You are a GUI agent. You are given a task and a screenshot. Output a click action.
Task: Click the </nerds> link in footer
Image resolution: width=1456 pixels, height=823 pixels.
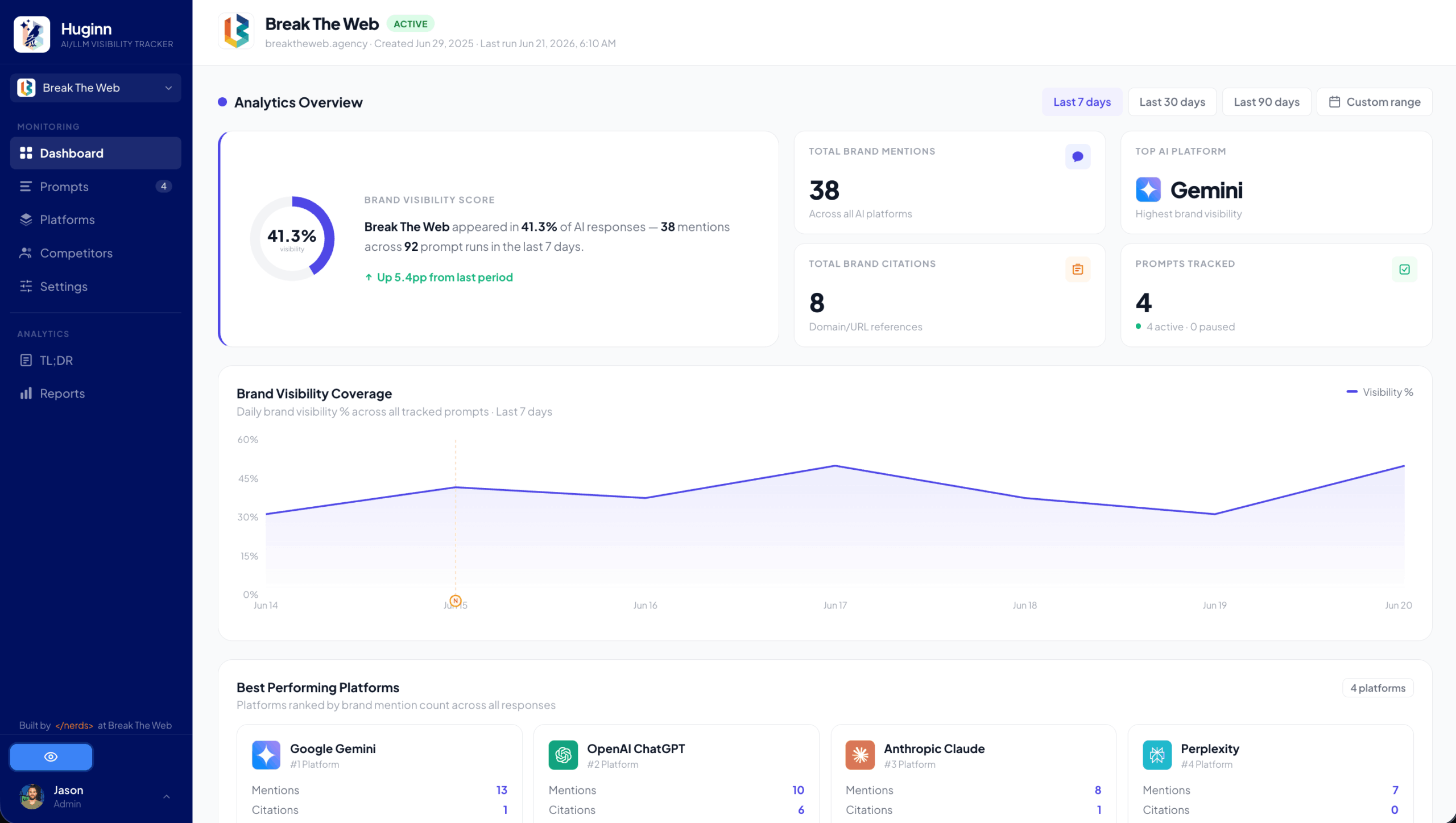[74, 725]
